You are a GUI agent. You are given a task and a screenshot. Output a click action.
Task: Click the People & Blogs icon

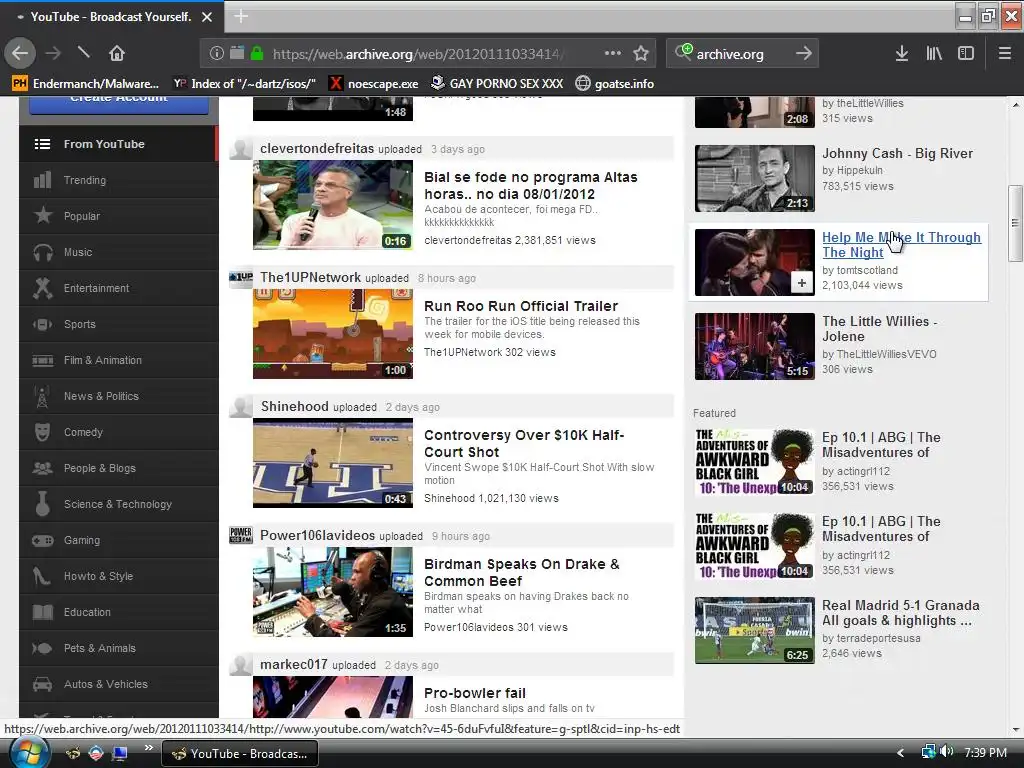42,468
